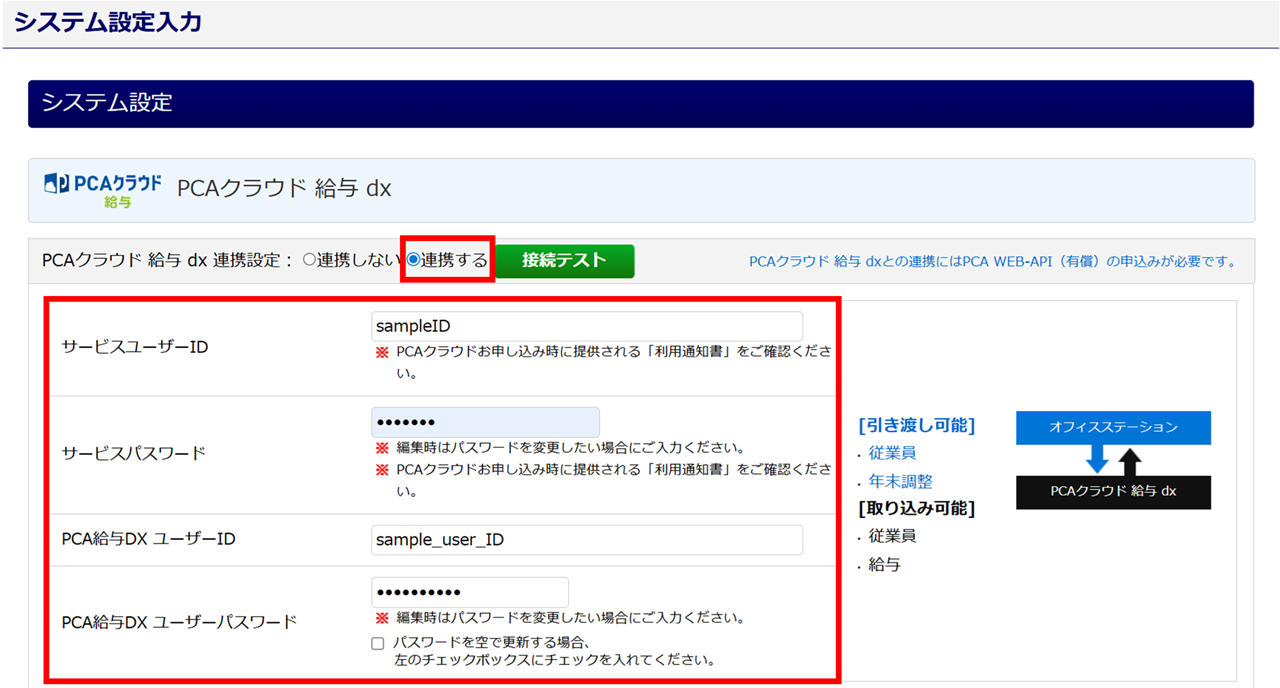Click the オフィスステーション box in the diagram
The height and width of the screenshot is (688, 1280).
click(1113, 427)
